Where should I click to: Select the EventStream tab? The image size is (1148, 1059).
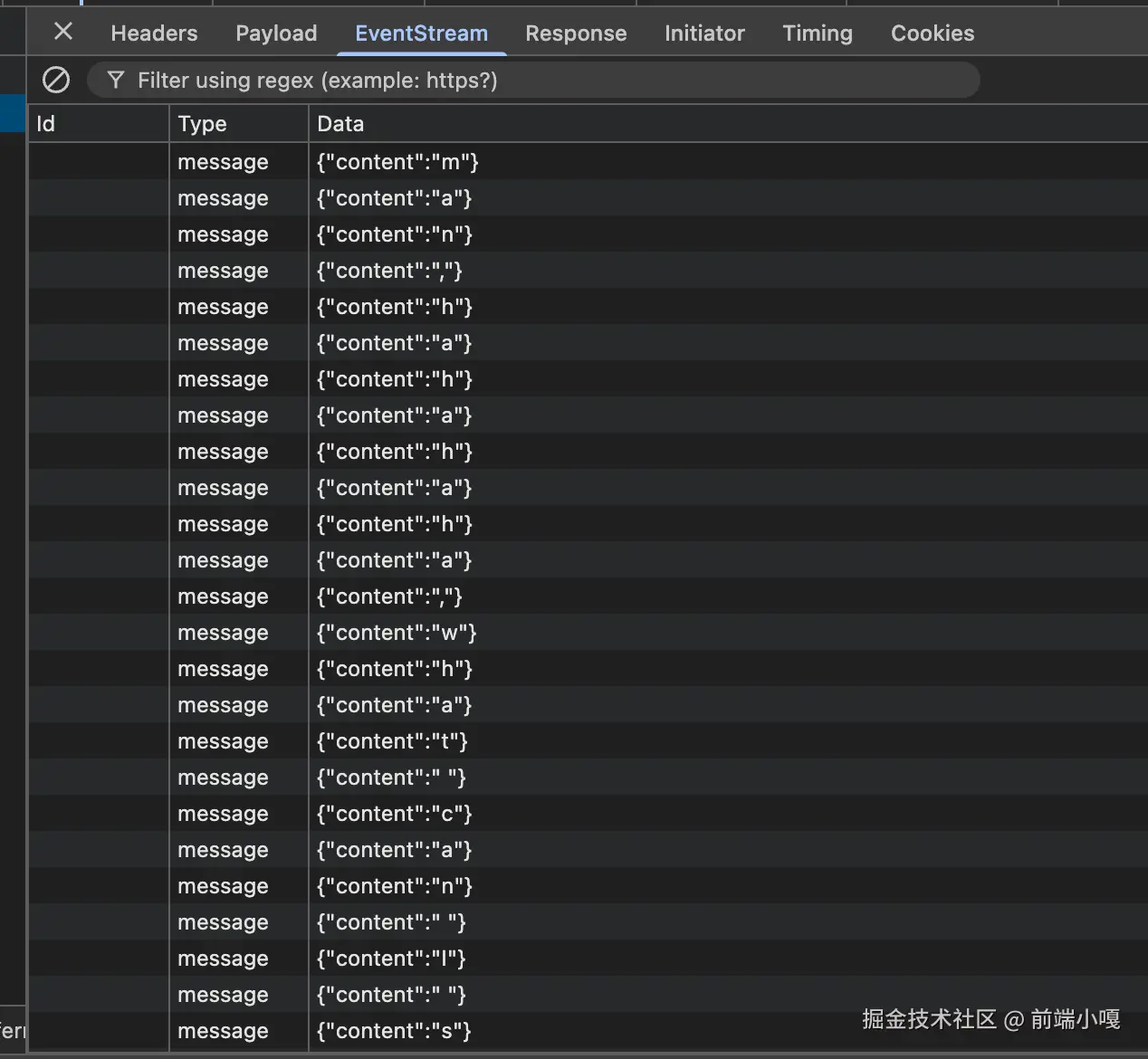click(421, 33)
